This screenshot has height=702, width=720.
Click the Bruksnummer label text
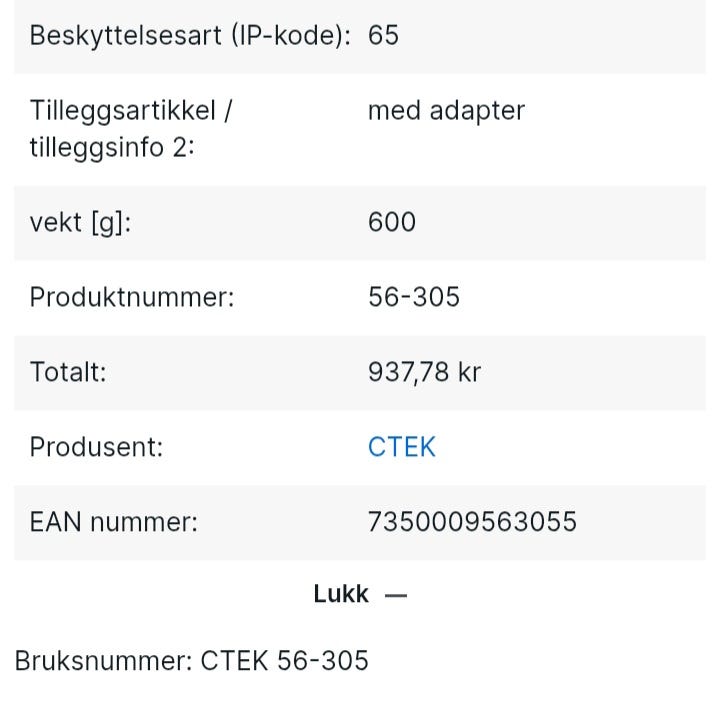point(103,660)
